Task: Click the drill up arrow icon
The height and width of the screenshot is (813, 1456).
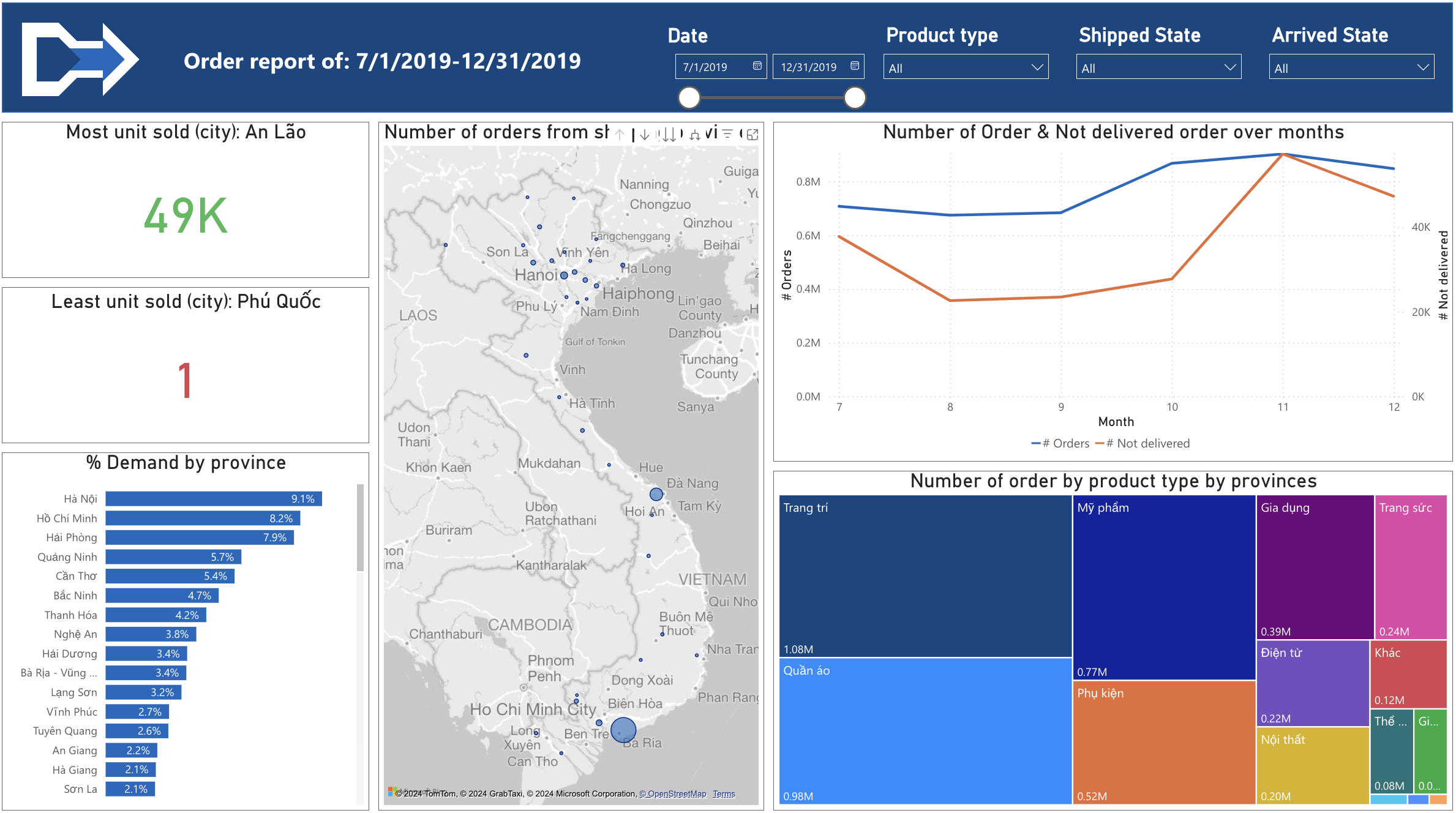Action: 620,135
